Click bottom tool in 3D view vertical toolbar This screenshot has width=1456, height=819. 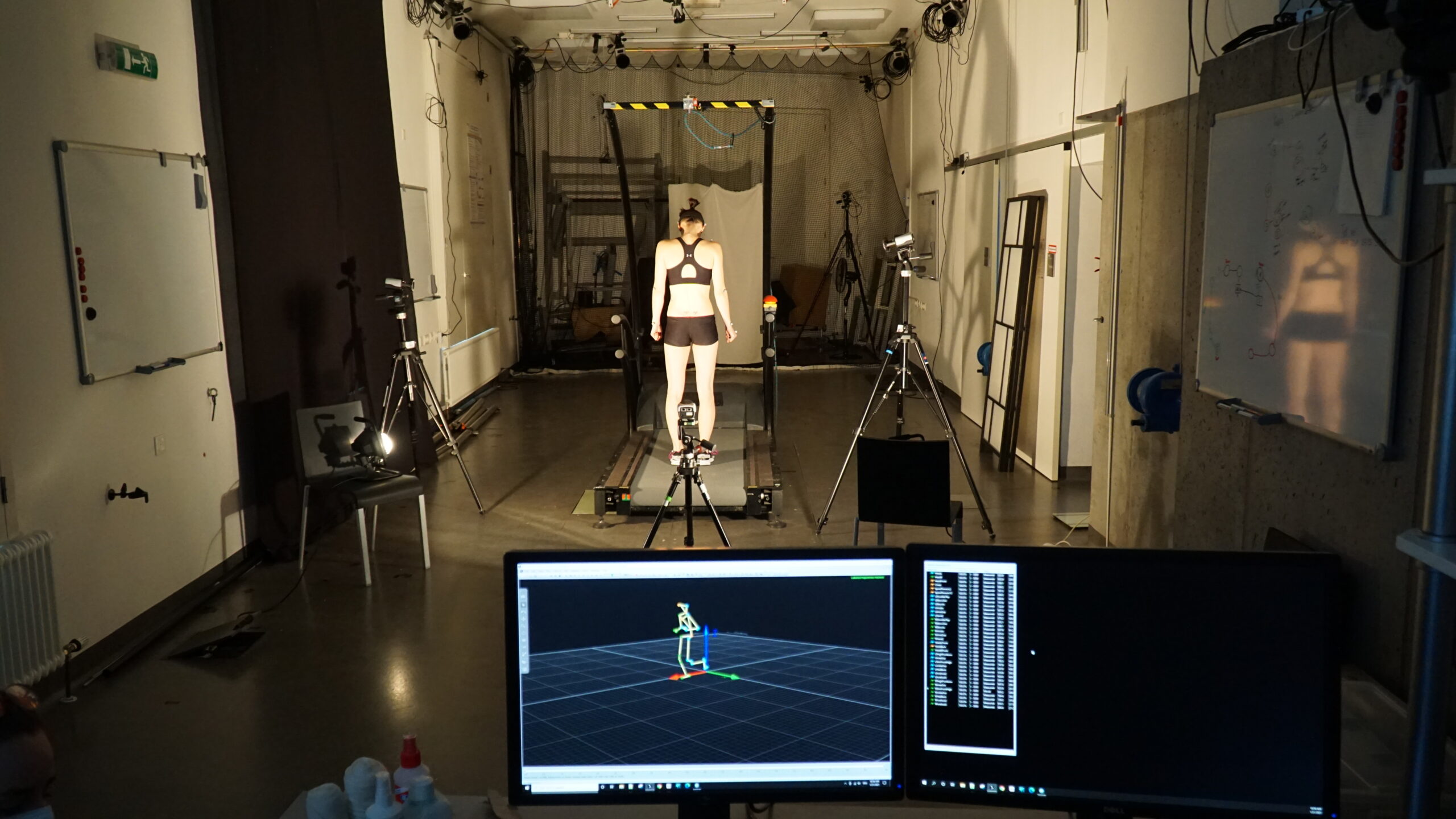pos(524,669)
